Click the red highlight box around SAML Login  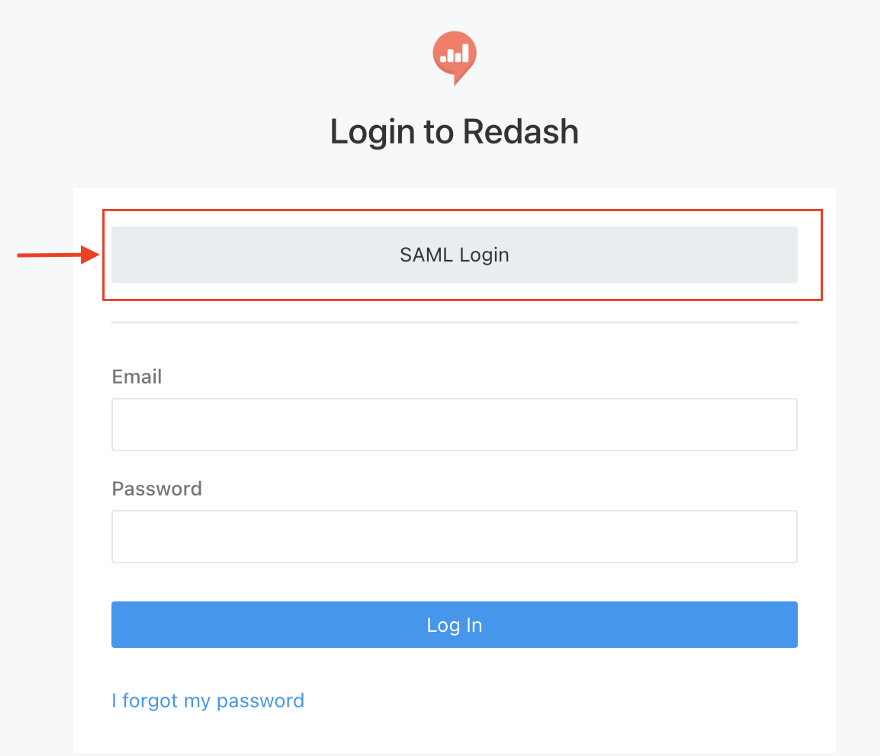tap(462, 211)
